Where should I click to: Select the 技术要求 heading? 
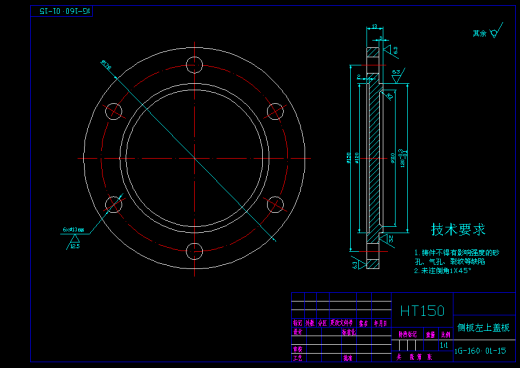(x=458, y=229)
